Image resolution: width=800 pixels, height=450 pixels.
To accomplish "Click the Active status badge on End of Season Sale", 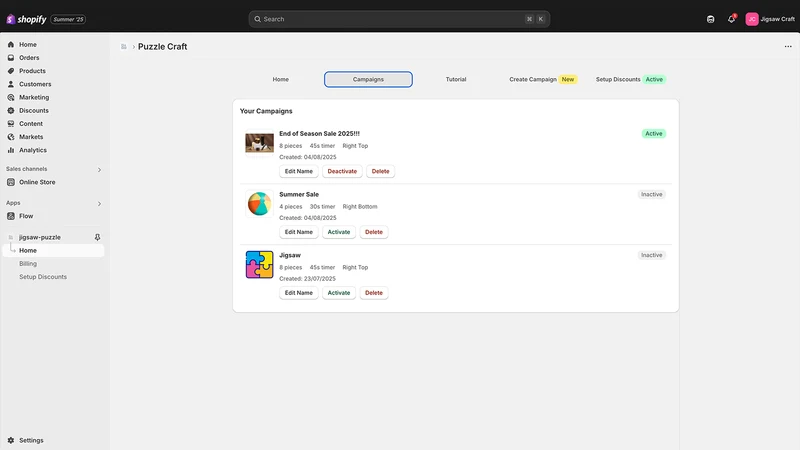I will pos(654,134).
